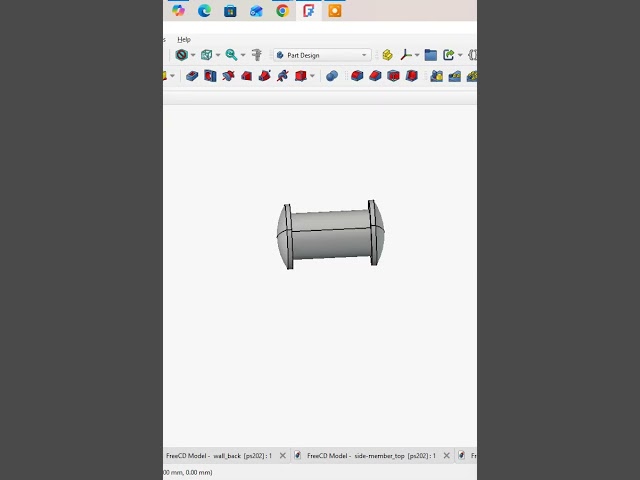Open Microsoft Store from the taskbar

point(230,11)
